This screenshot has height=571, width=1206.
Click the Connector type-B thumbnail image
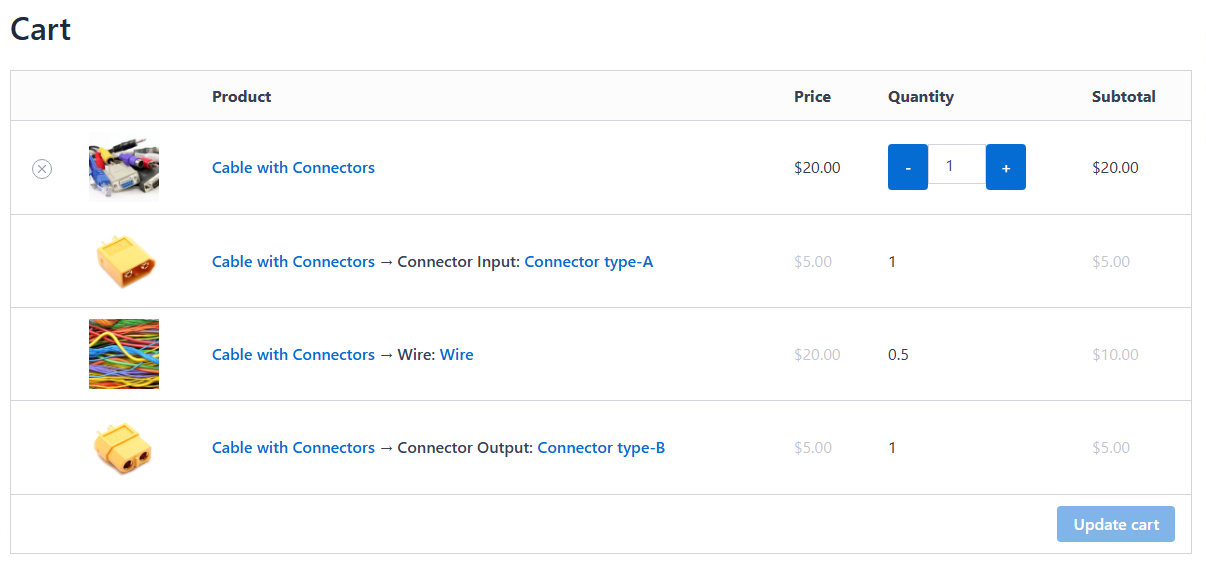(124, 447)
